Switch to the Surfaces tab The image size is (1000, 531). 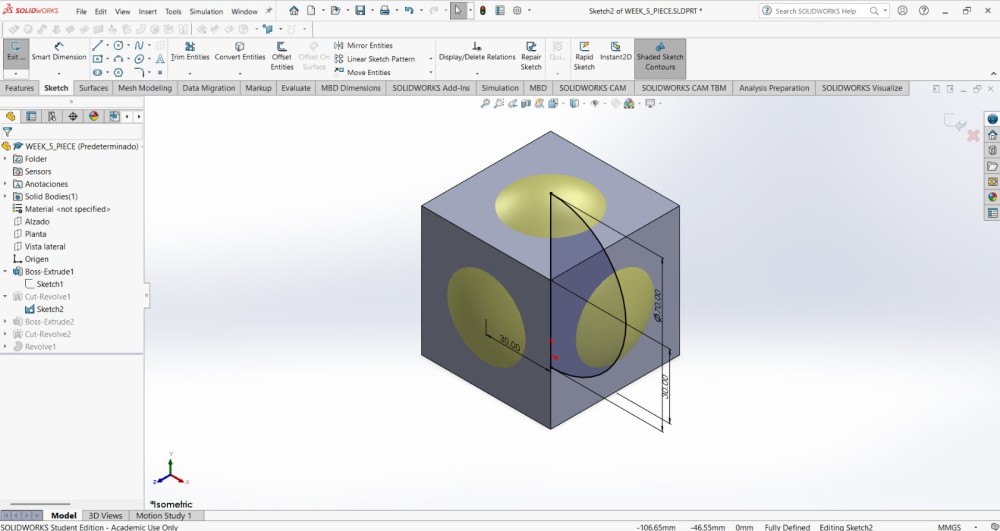[93, 88]
